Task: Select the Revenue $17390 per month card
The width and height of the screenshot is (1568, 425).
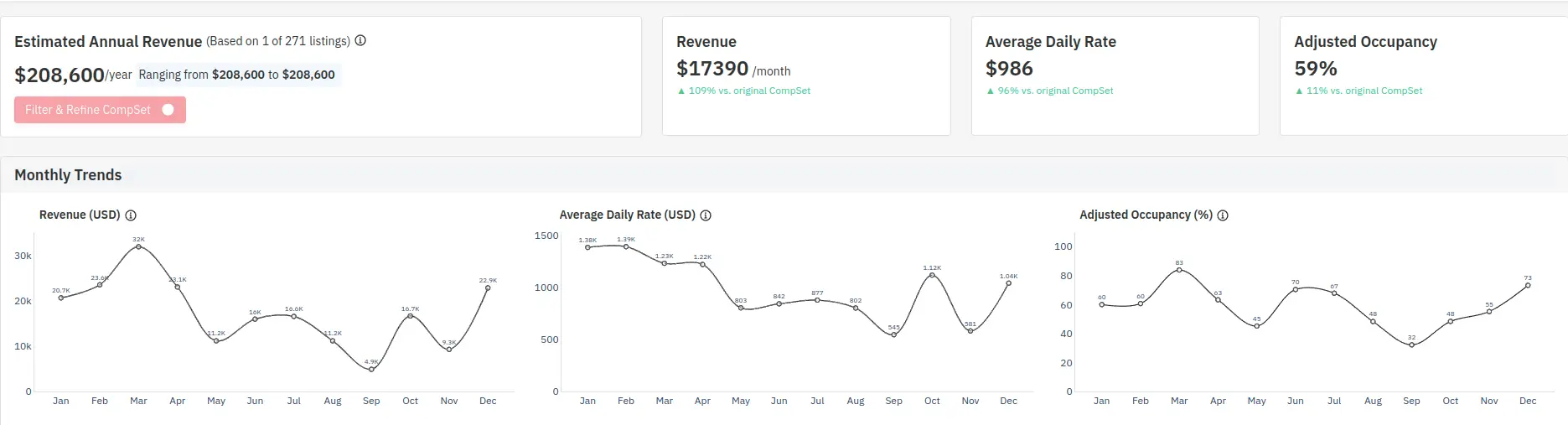Action: coord(805,75)
